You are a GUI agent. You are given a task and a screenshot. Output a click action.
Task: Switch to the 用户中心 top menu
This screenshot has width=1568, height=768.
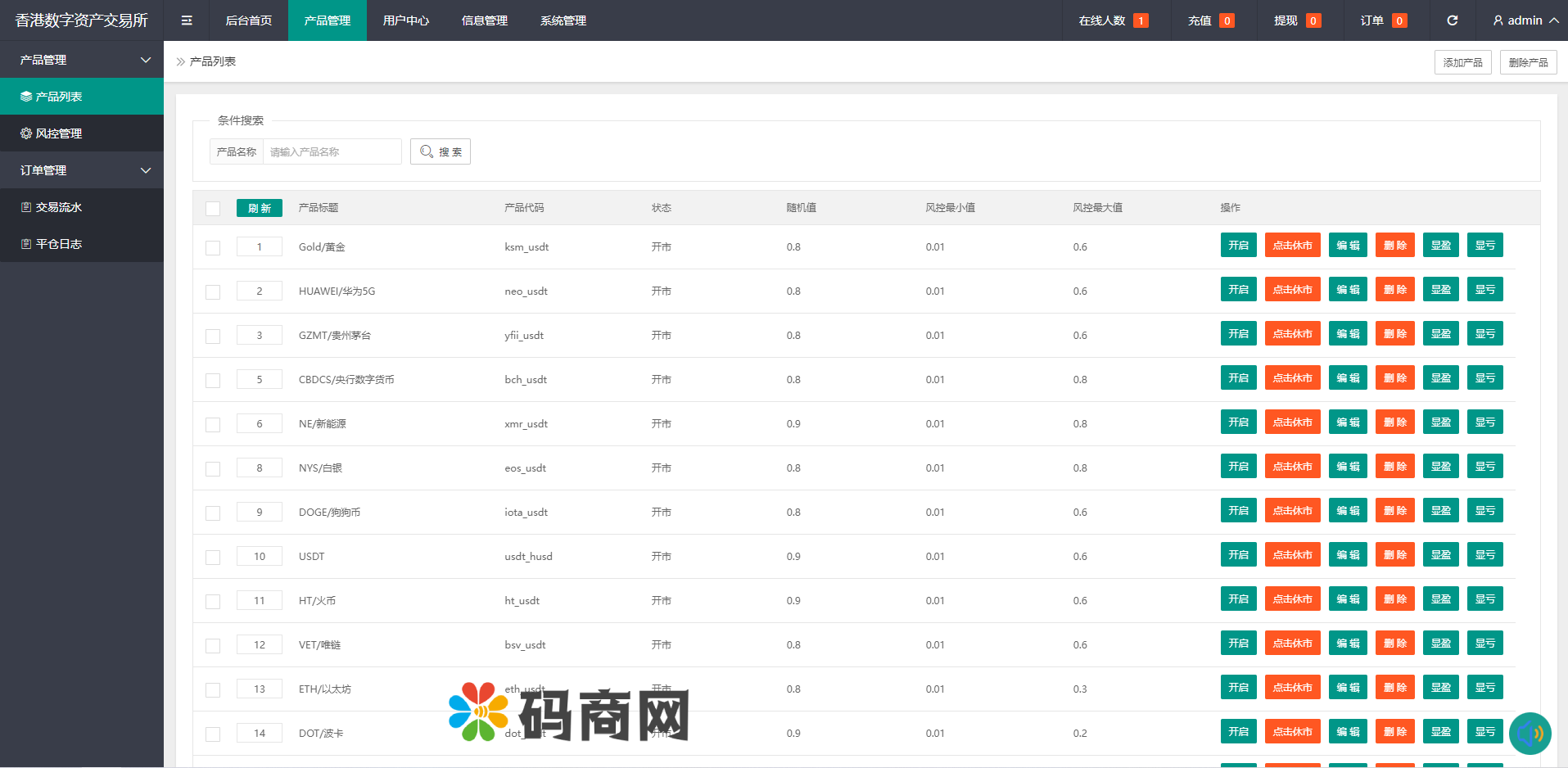[405, 20]
